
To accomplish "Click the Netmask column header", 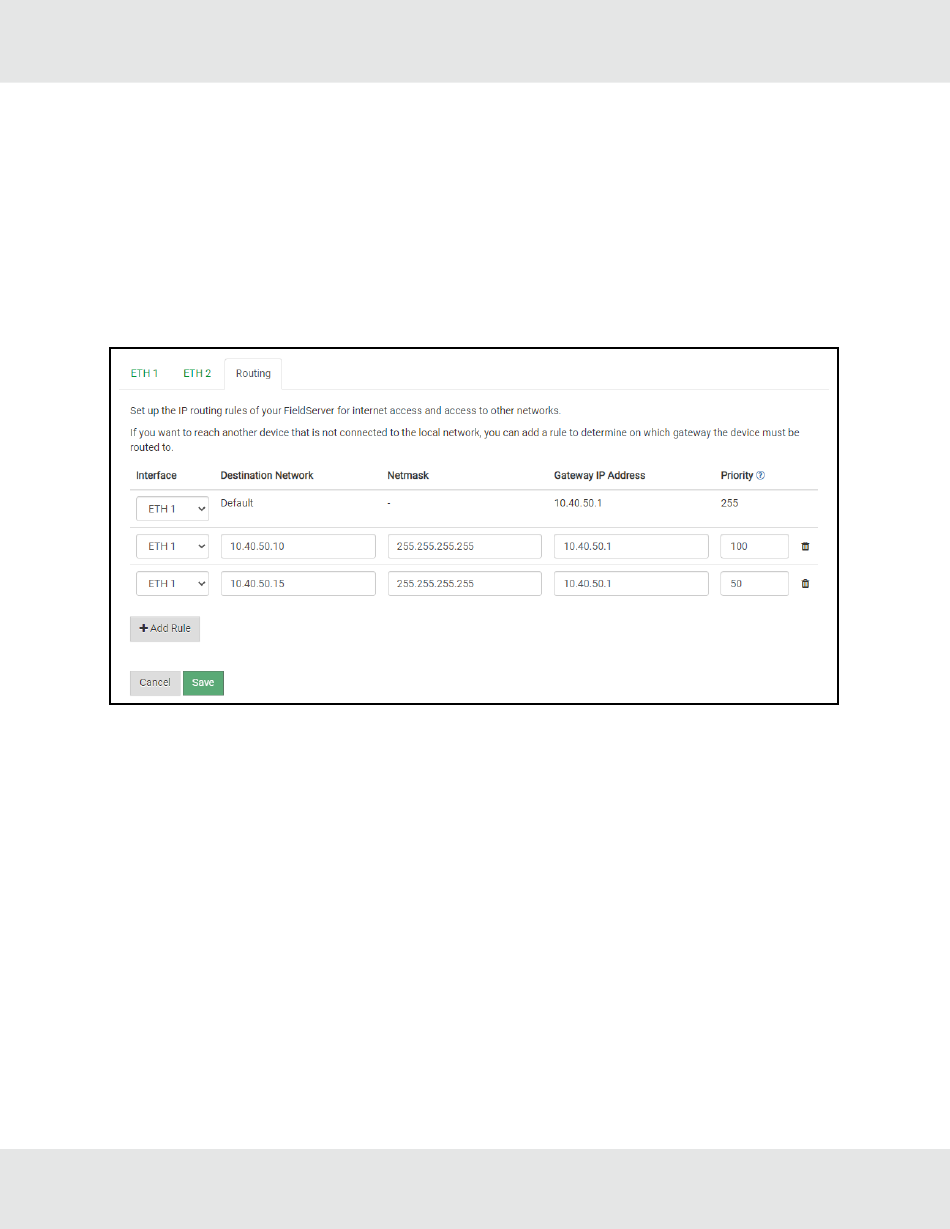I will pyautogui.click(x=408, y=476).
